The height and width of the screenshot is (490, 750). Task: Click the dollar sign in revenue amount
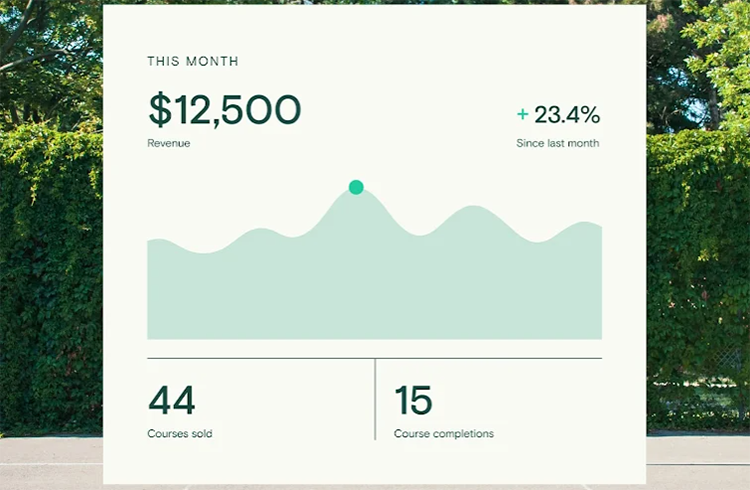[x=160, y=110]
